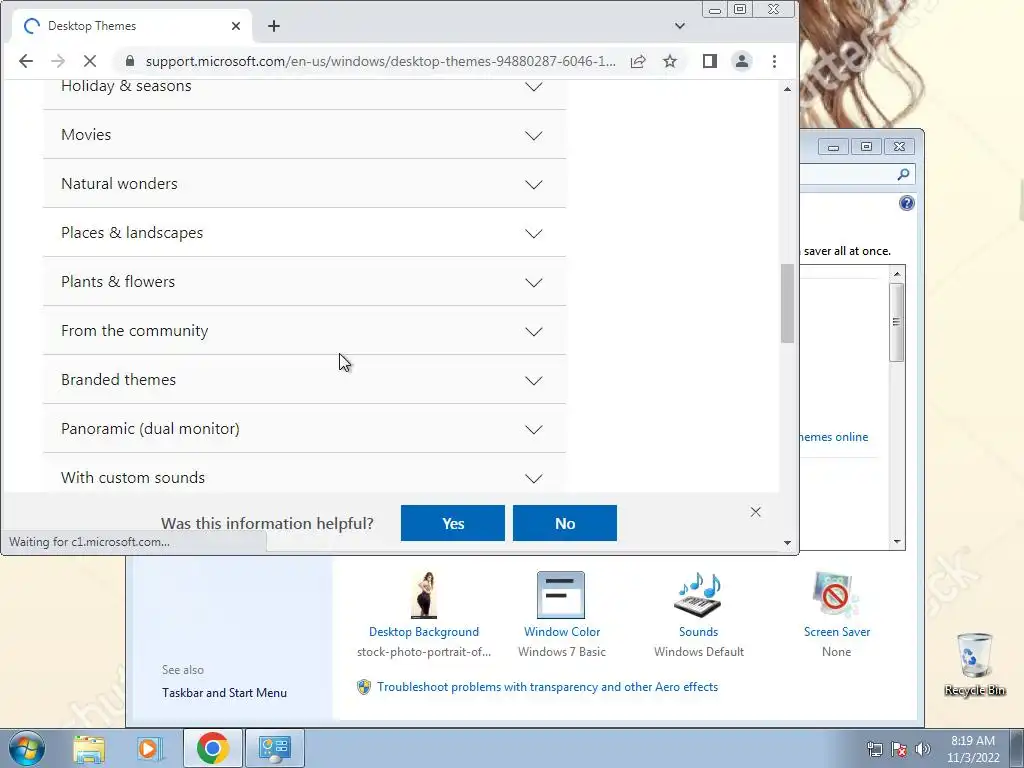Image resolution: width=1024 pixels, height=768 pixels.
Task: Dismiss the feedback bar with X
Action: [756, 512]
